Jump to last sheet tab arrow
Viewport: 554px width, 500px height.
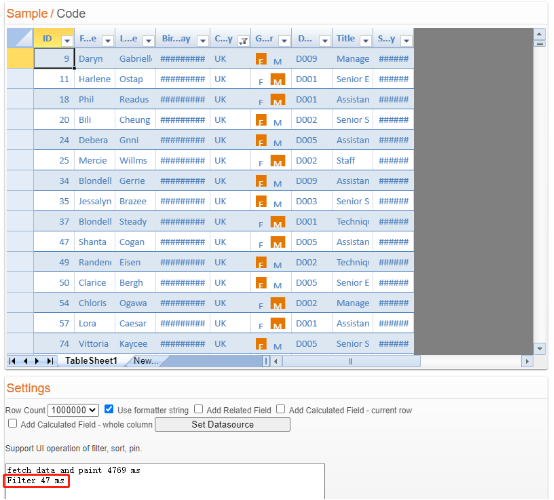[50, 361]
